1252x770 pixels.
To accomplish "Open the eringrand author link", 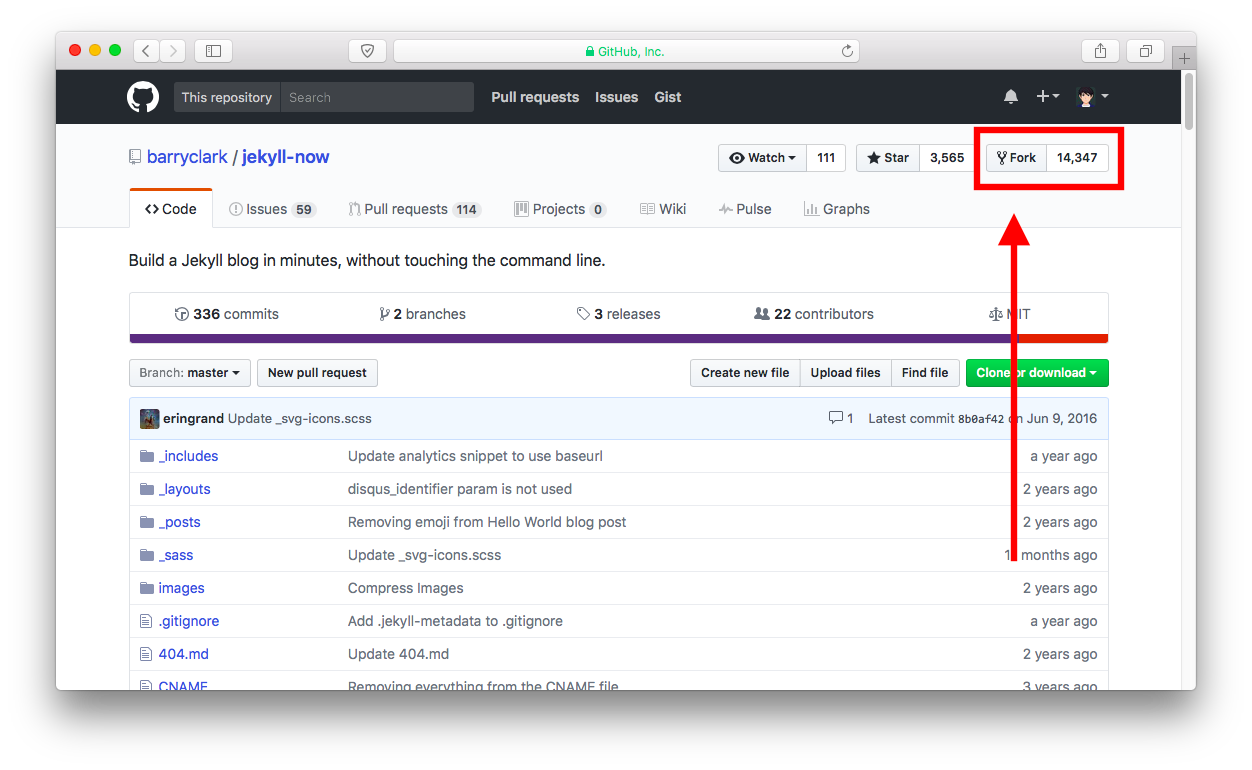I will (193, 419).
